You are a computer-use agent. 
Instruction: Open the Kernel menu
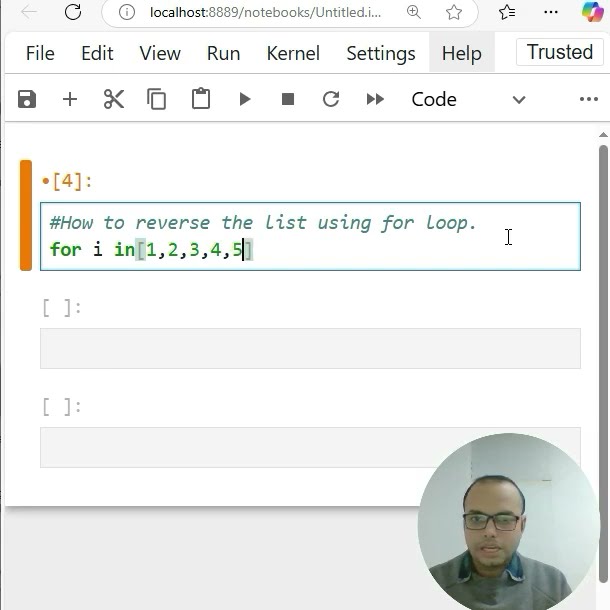click(x=293, y=53)
